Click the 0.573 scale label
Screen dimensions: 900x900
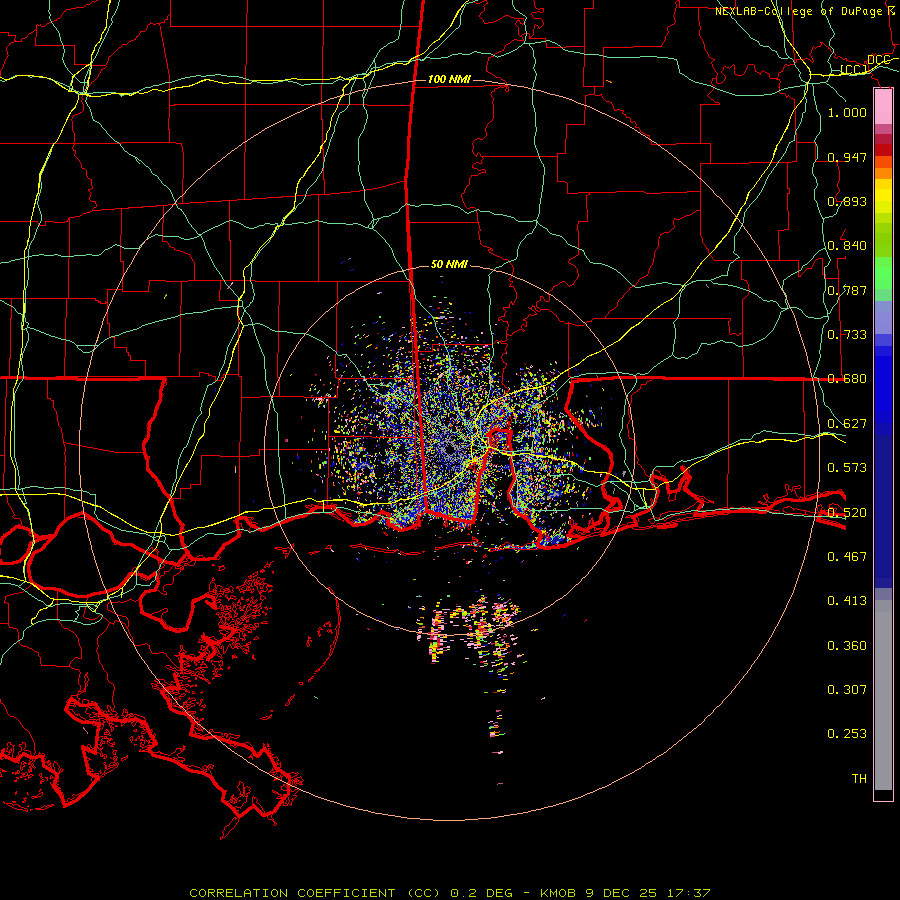click(847, 468)
